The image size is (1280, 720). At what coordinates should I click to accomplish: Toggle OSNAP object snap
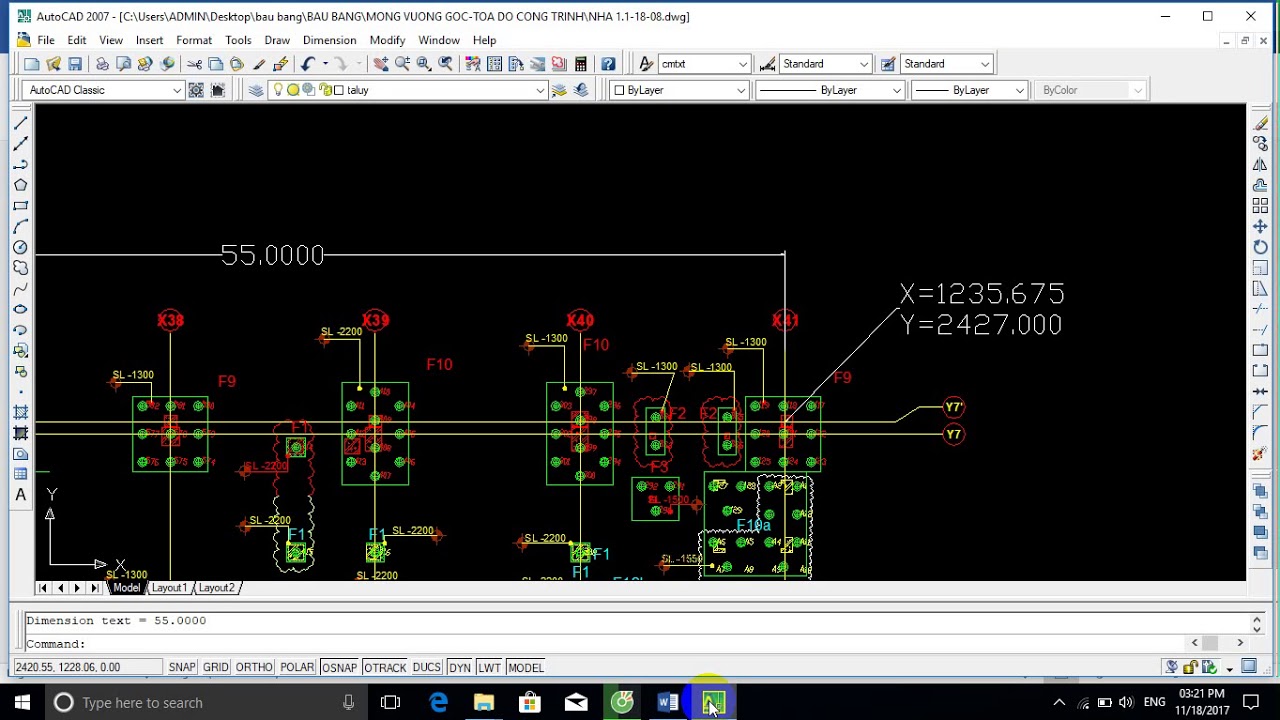[x=339, y=668]
